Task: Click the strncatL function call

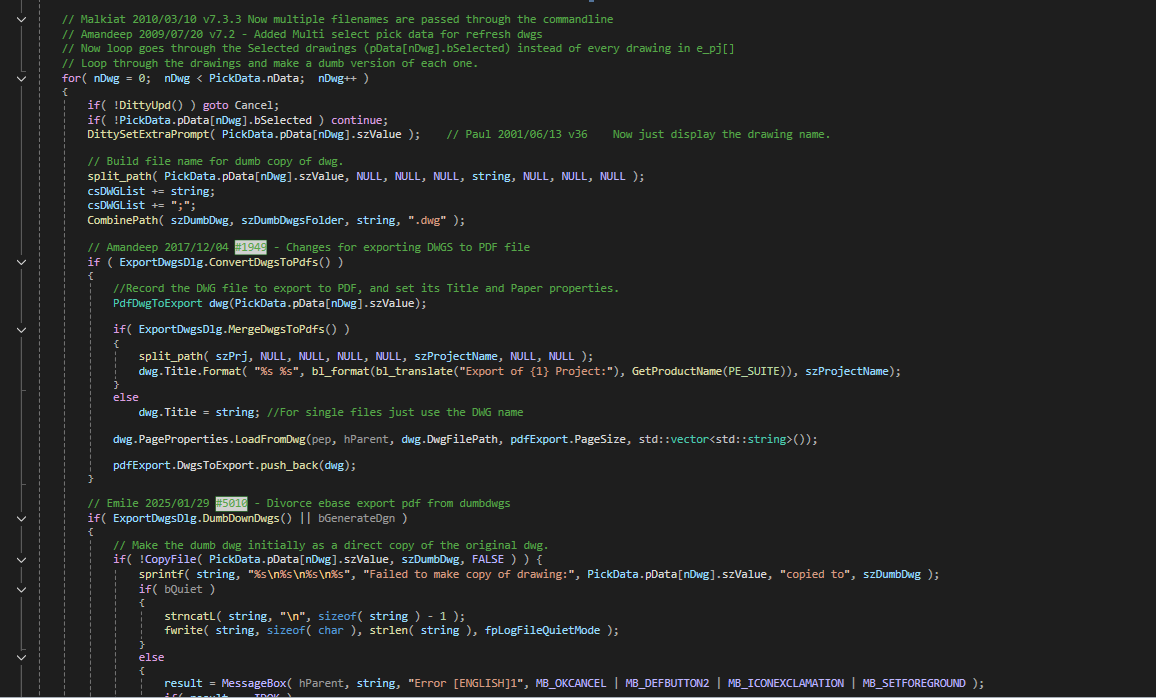Action: point(189,616)
